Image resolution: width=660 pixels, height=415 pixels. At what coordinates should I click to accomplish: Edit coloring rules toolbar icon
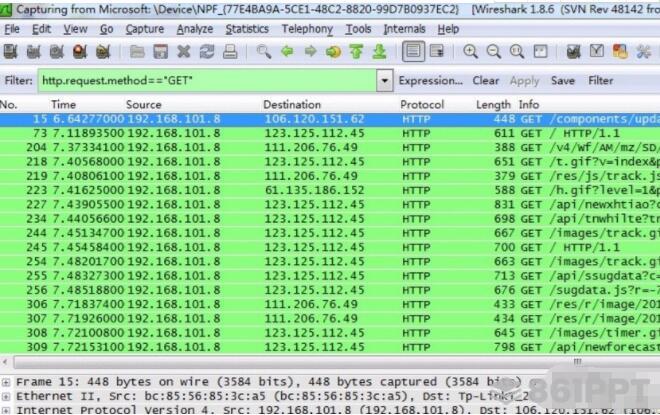click(x=620, y=52)
